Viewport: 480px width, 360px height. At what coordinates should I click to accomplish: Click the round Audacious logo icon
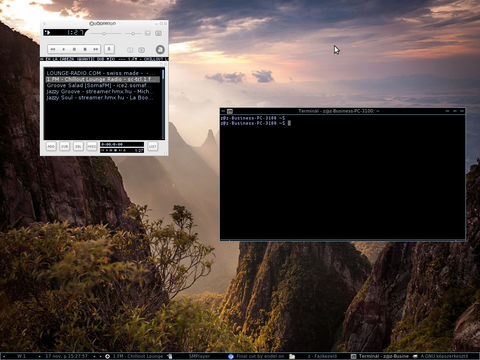click(160, 50)
